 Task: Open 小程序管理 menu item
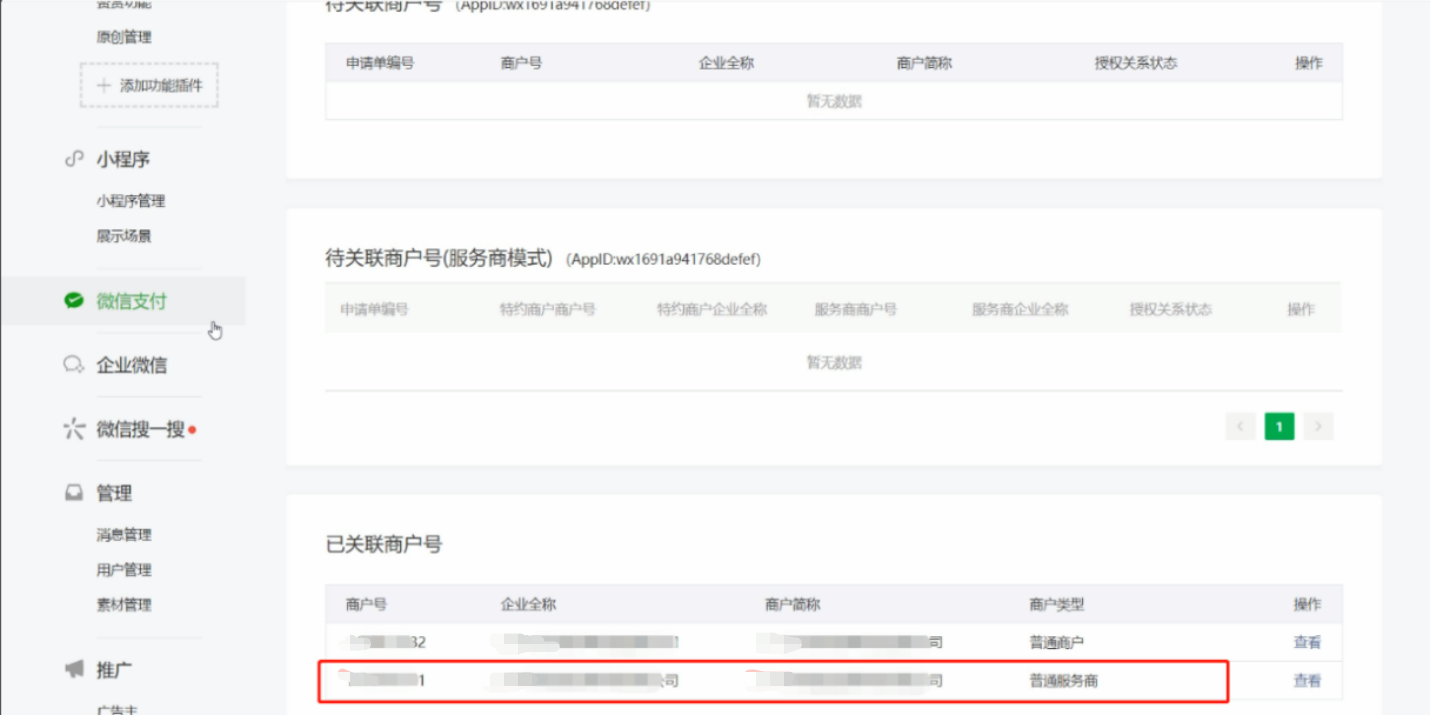pos(131,201)
